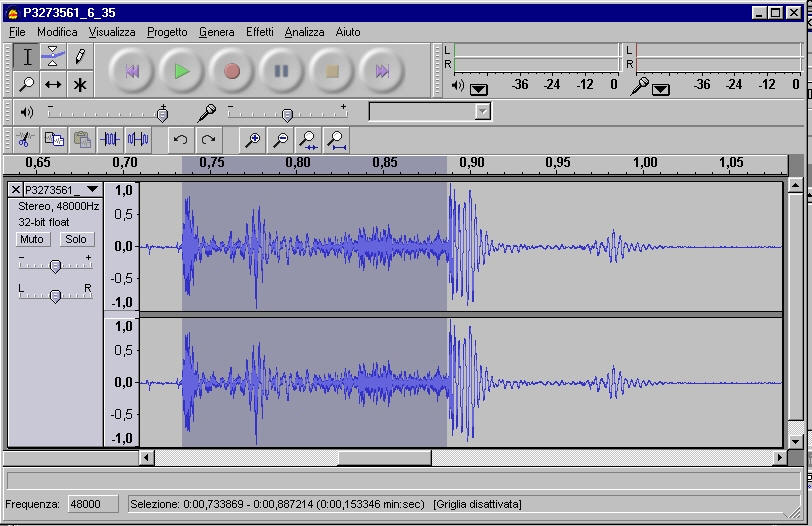
Task: Solo the track with Solo button
Action: pyautogui.click(x=76, y=239)
